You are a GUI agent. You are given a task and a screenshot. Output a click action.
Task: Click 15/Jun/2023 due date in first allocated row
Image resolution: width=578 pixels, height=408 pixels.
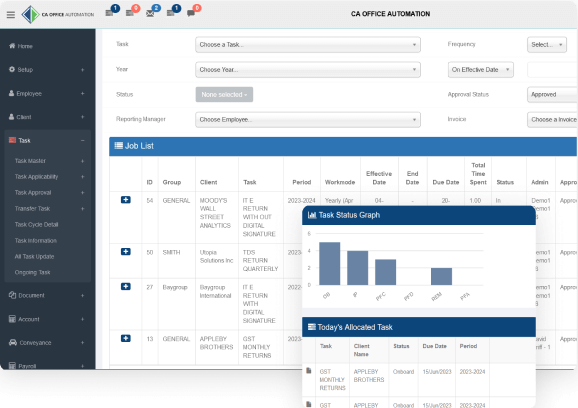pos(437,372)
